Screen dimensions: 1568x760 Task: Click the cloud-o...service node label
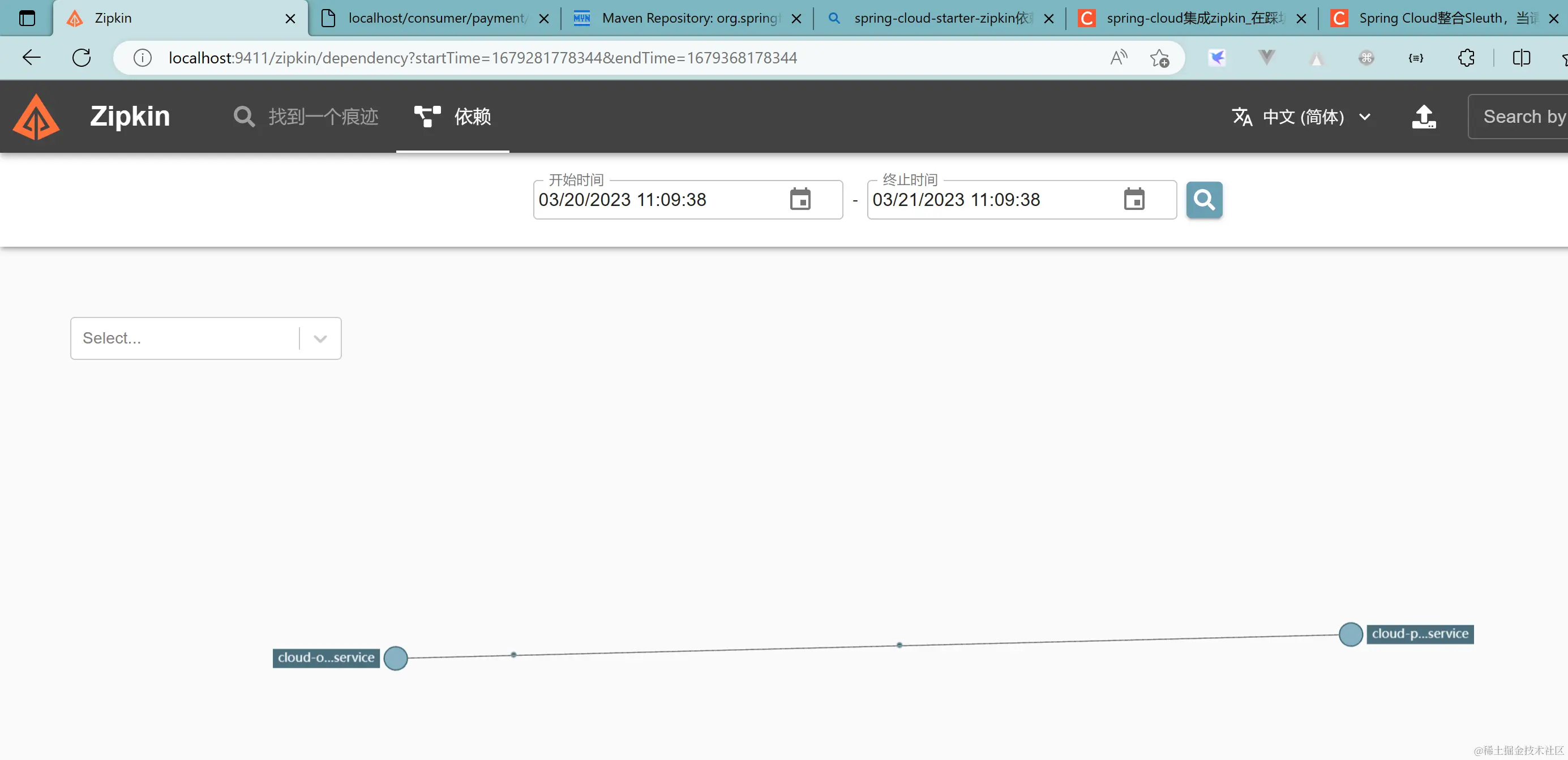(x=325, y=658)
